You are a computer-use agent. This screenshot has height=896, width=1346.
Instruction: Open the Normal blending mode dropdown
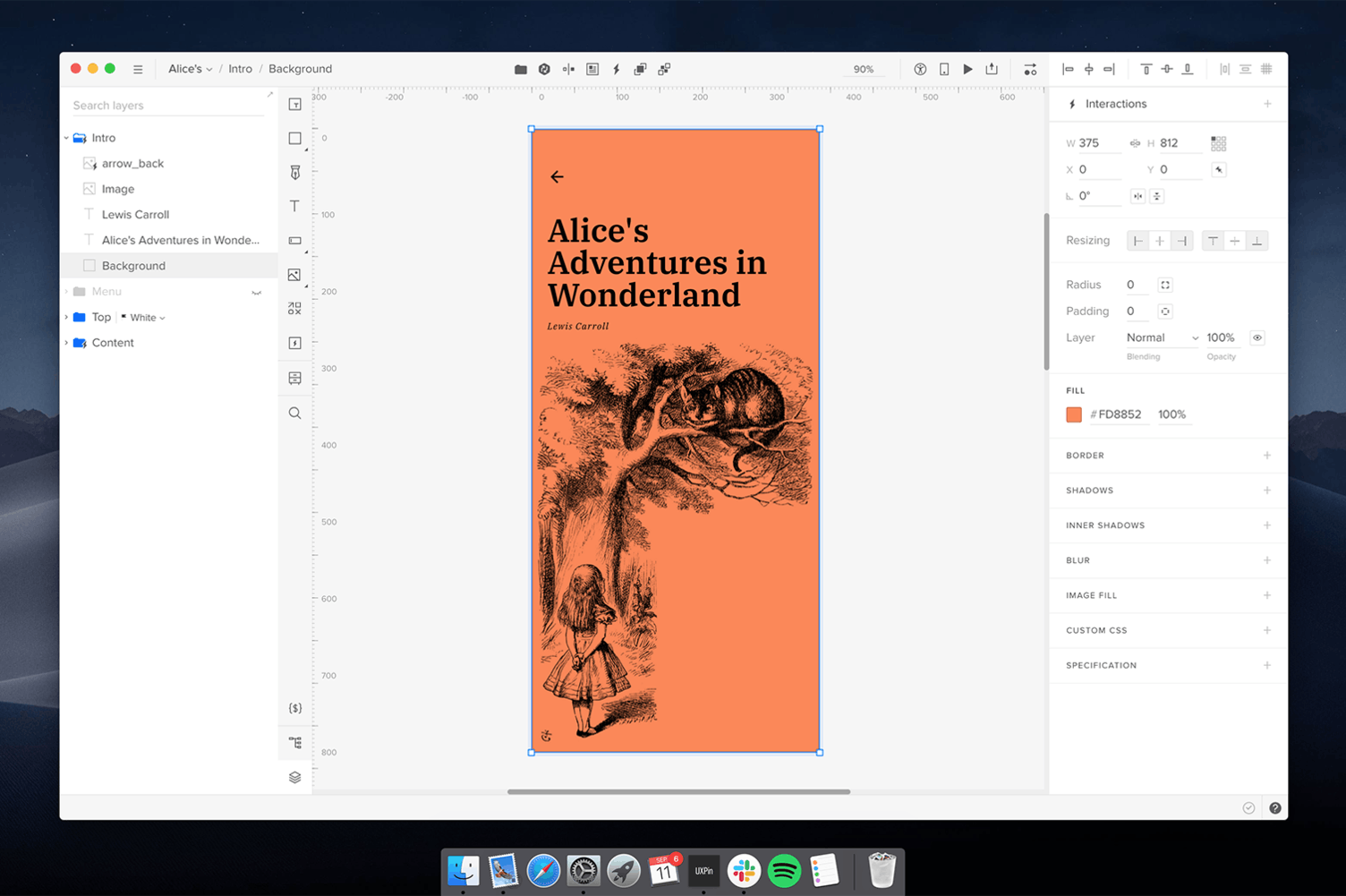click(1161, 337)
